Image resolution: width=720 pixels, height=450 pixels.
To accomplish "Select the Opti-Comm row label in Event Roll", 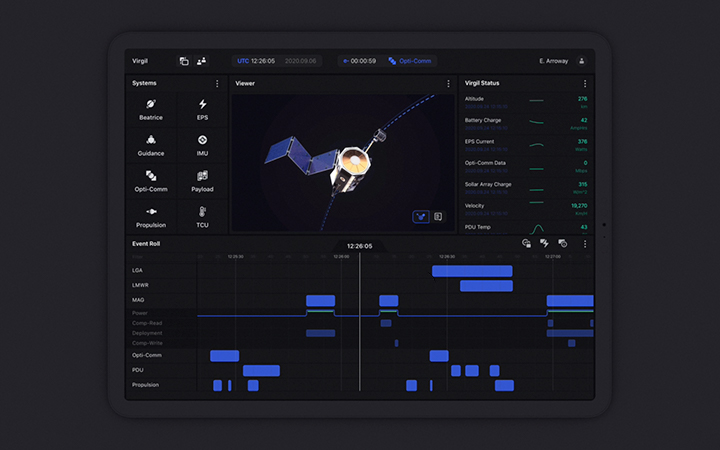I will (x=146, y=355).
